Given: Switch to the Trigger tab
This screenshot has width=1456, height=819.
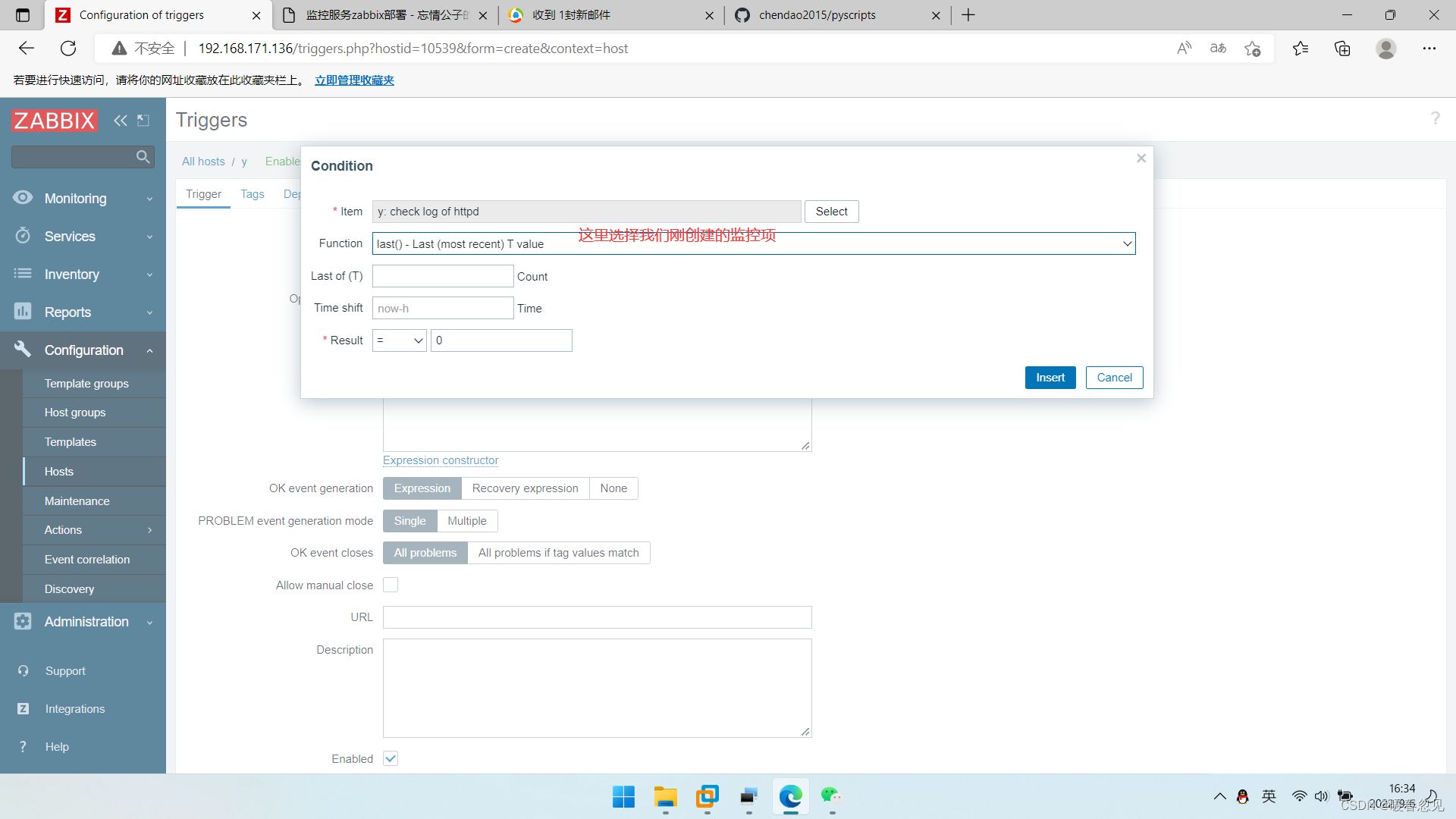Looking at the screenshot, I should (x=205, y=193).
